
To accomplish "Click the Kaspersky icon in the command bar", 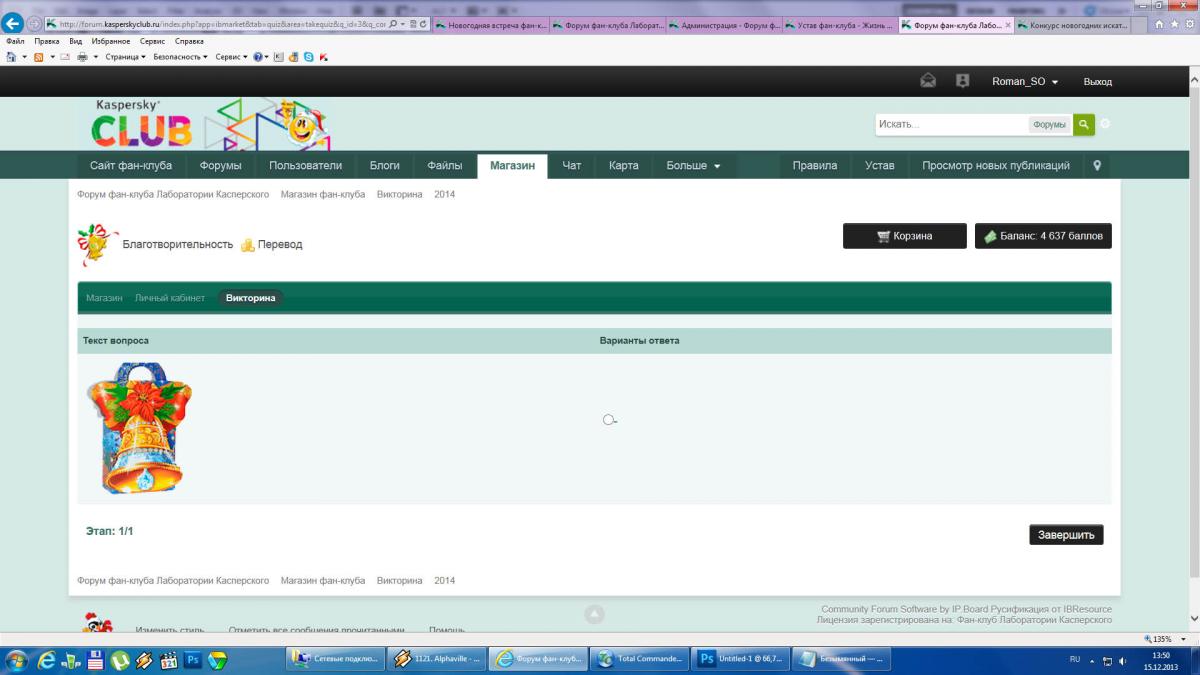I will click(323, 57).
